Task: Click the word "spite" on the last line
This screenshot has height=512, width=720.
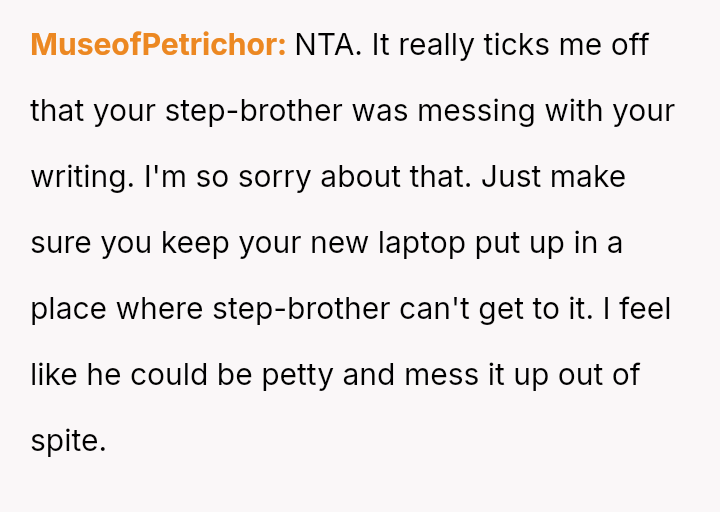Action: click(64, 441)
